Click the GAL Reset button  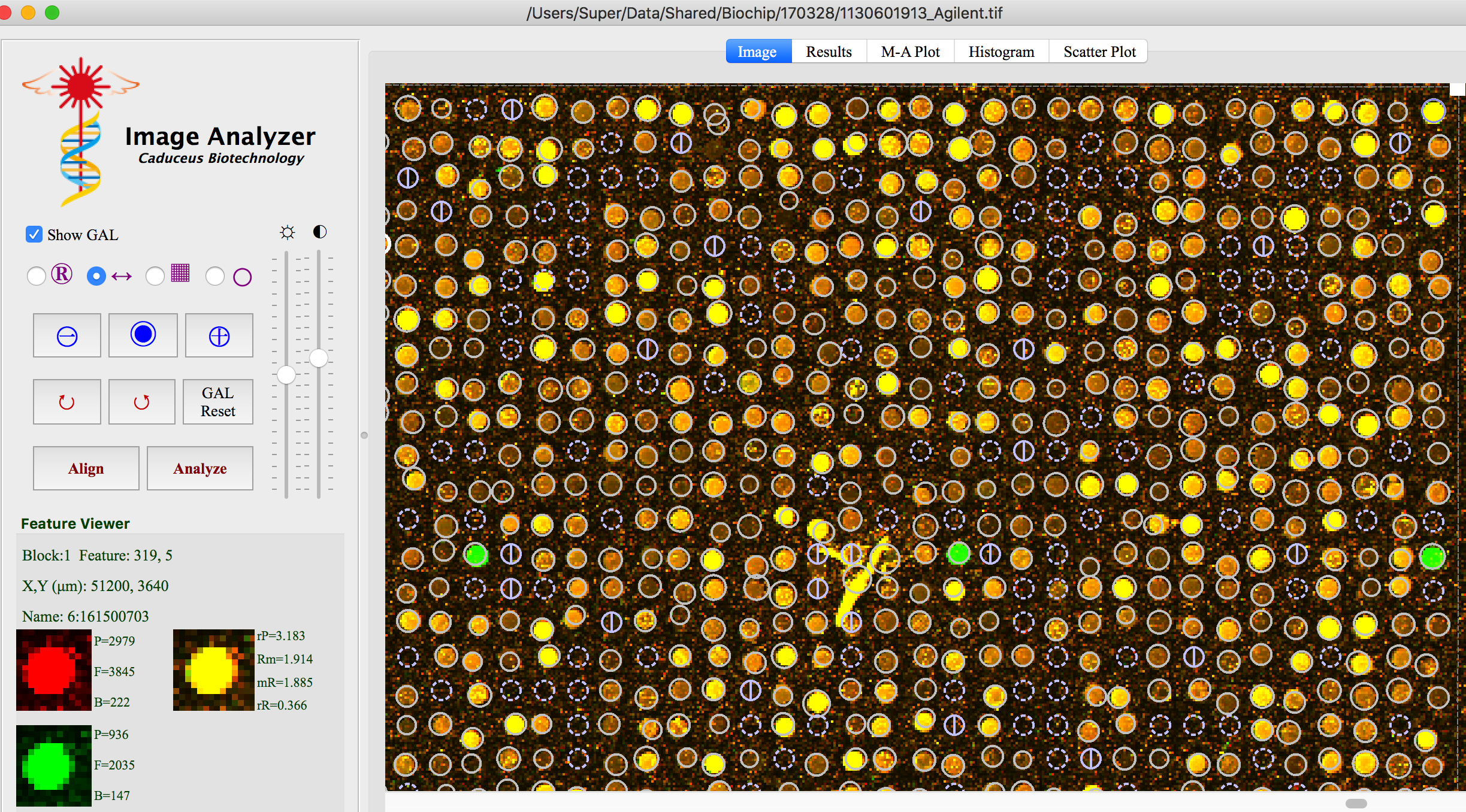pos(217,402)
